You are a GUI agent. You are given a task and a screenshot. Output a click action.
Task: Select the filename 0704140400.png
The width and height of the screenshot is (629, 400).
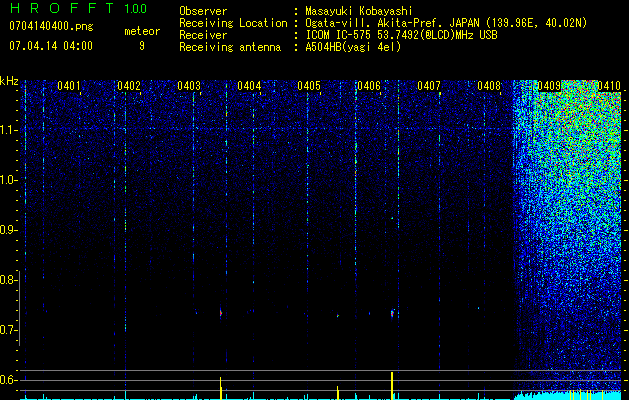pyautogui.click(x=51, y=26)
